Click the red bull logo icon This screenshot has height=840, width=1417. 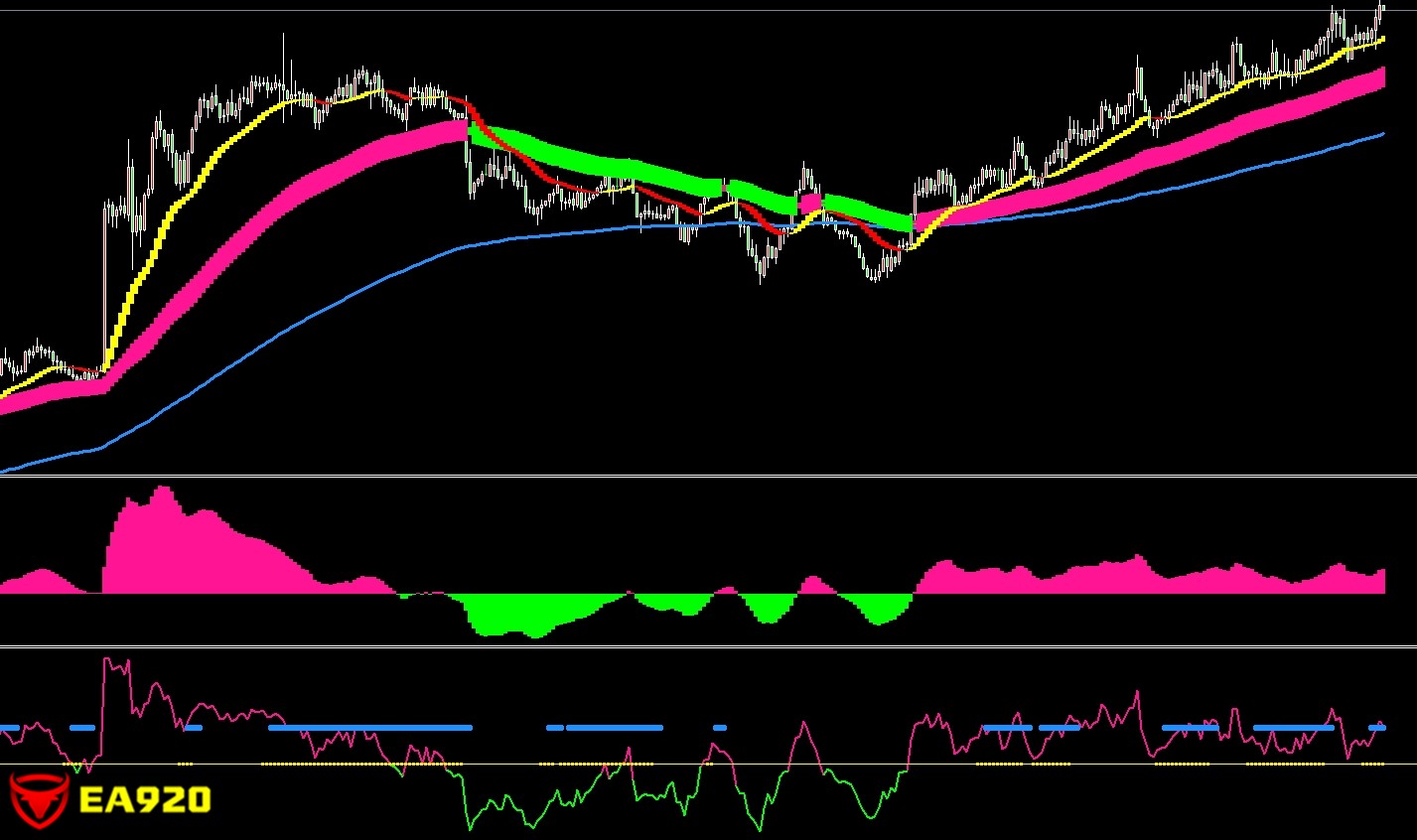pos(39,800)
